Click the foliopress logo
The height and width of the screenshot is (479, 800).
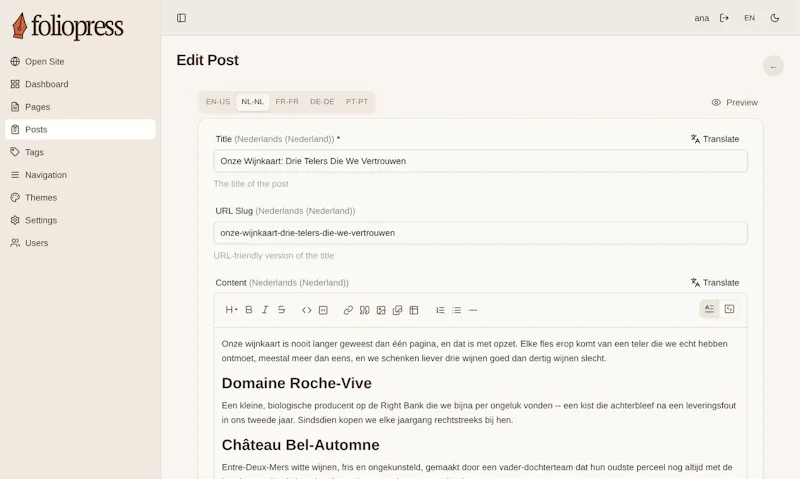[68, 26]
